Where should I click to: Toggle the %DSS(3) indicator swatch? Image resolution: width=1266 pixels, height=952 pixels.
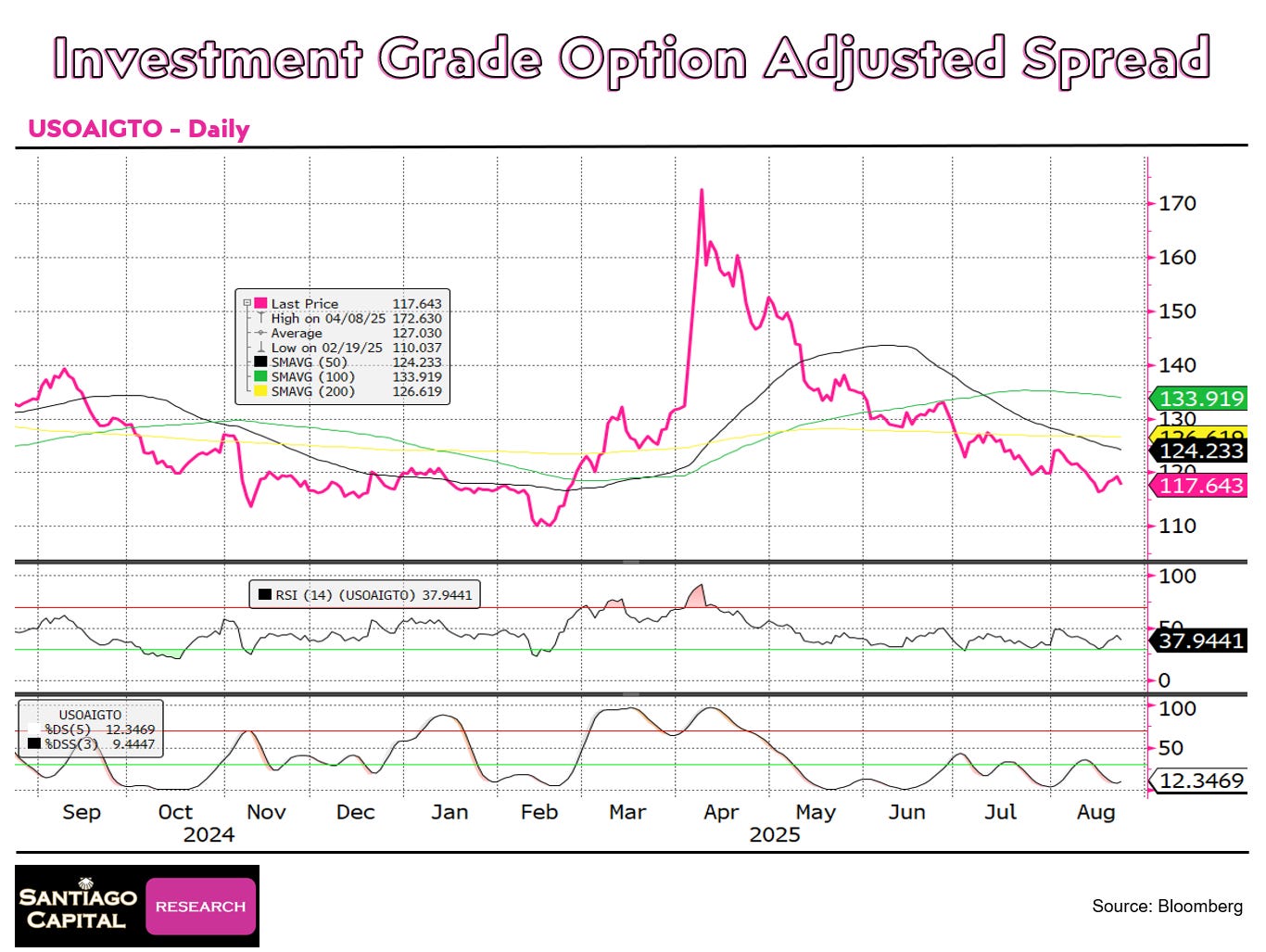(34, 743)
